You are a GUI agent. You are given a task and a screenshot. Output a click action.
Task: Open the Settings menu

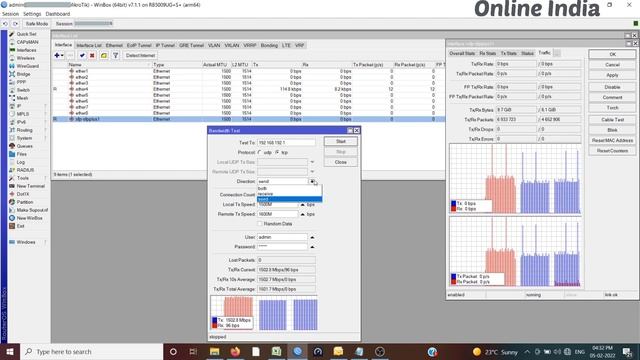32,14
